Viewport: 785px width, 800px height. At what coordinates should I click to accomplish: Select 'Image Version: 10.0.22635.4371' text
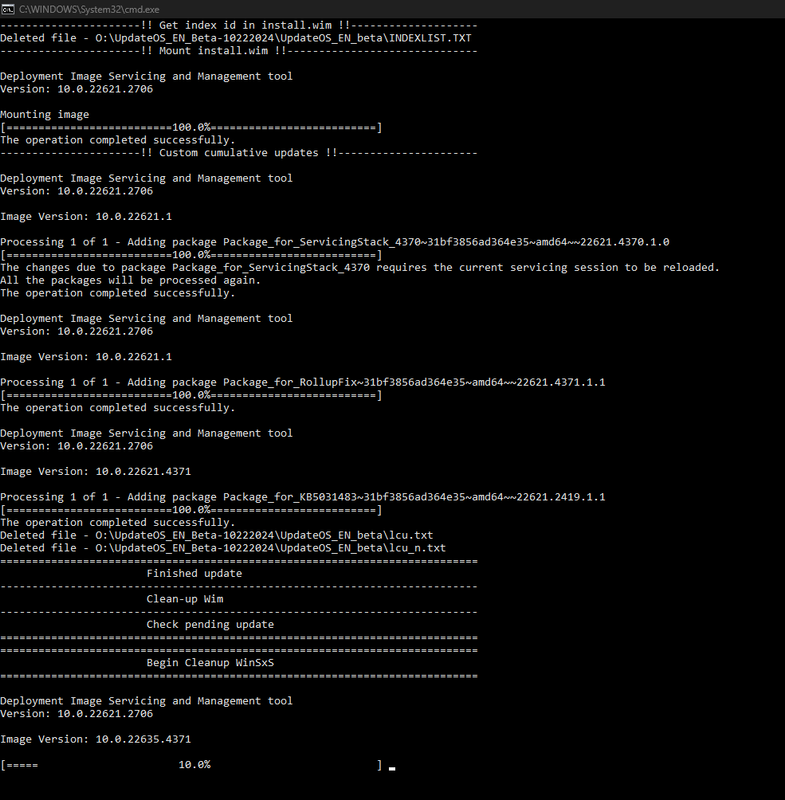tap(95, 739)
